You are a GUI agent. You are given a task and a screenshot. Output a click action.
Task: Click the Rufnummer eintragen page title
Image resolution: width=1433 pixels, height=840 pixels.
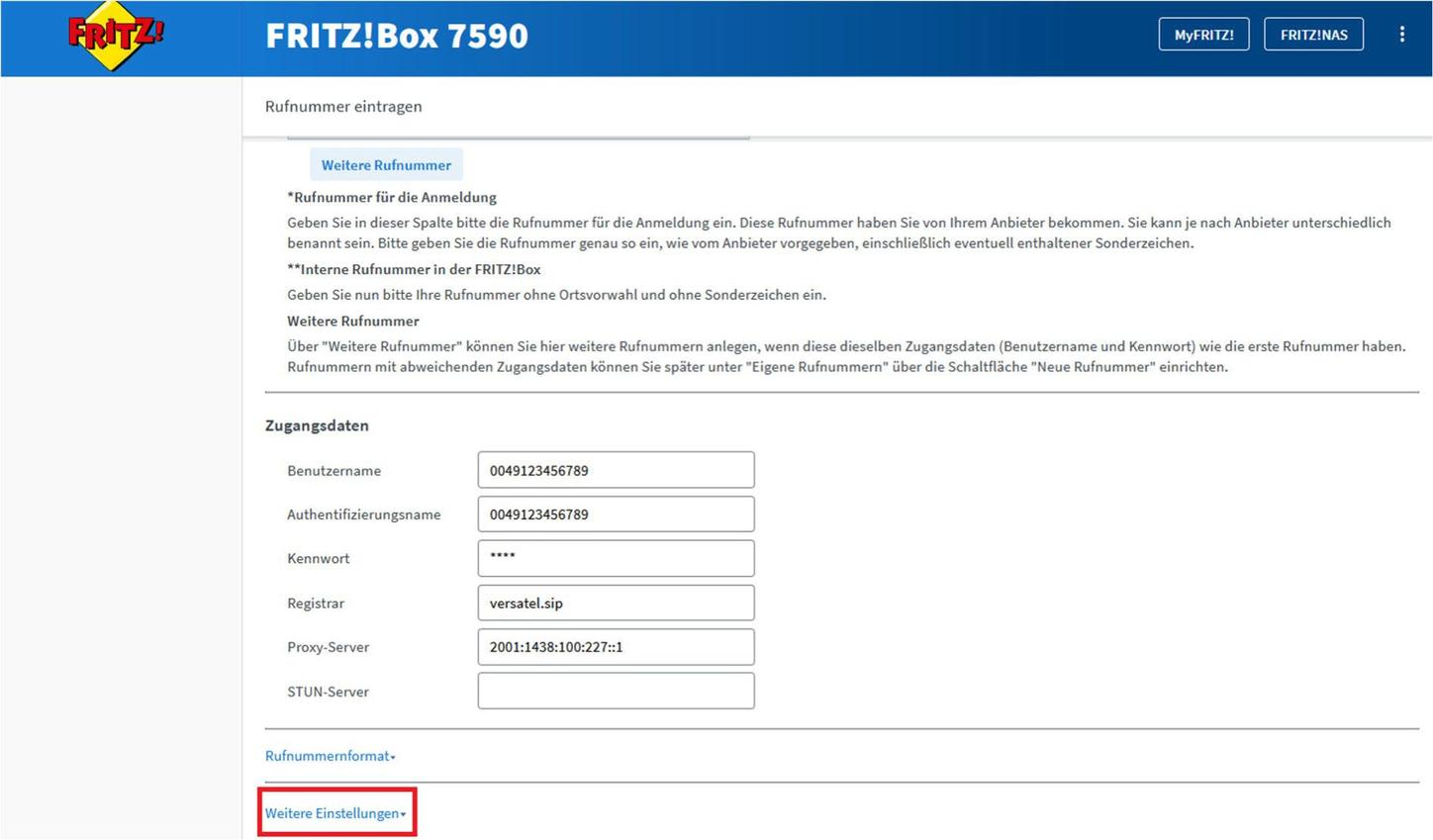(342, 106)
